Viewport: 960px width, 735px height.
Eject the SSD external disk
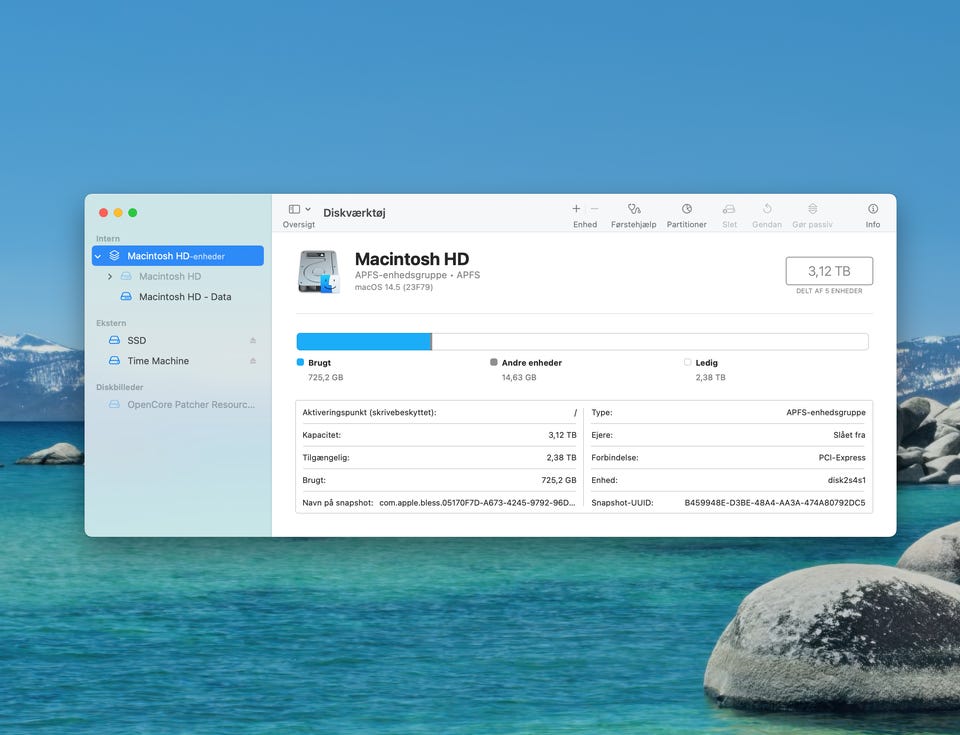pos(253,341)
